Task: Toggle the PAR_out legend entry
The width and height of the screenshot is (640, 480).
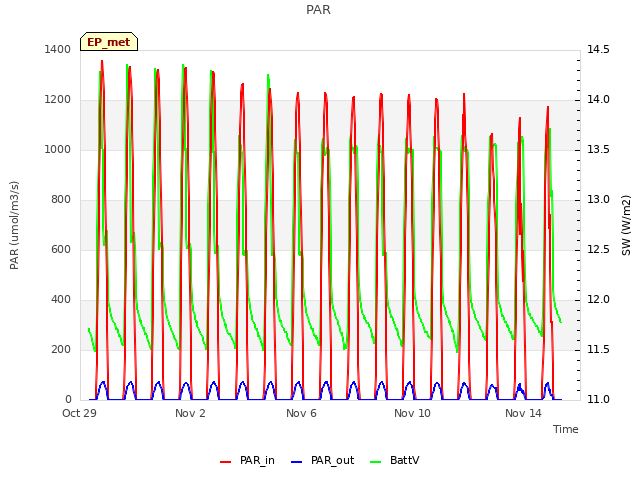Action: [x=322, y=460]
